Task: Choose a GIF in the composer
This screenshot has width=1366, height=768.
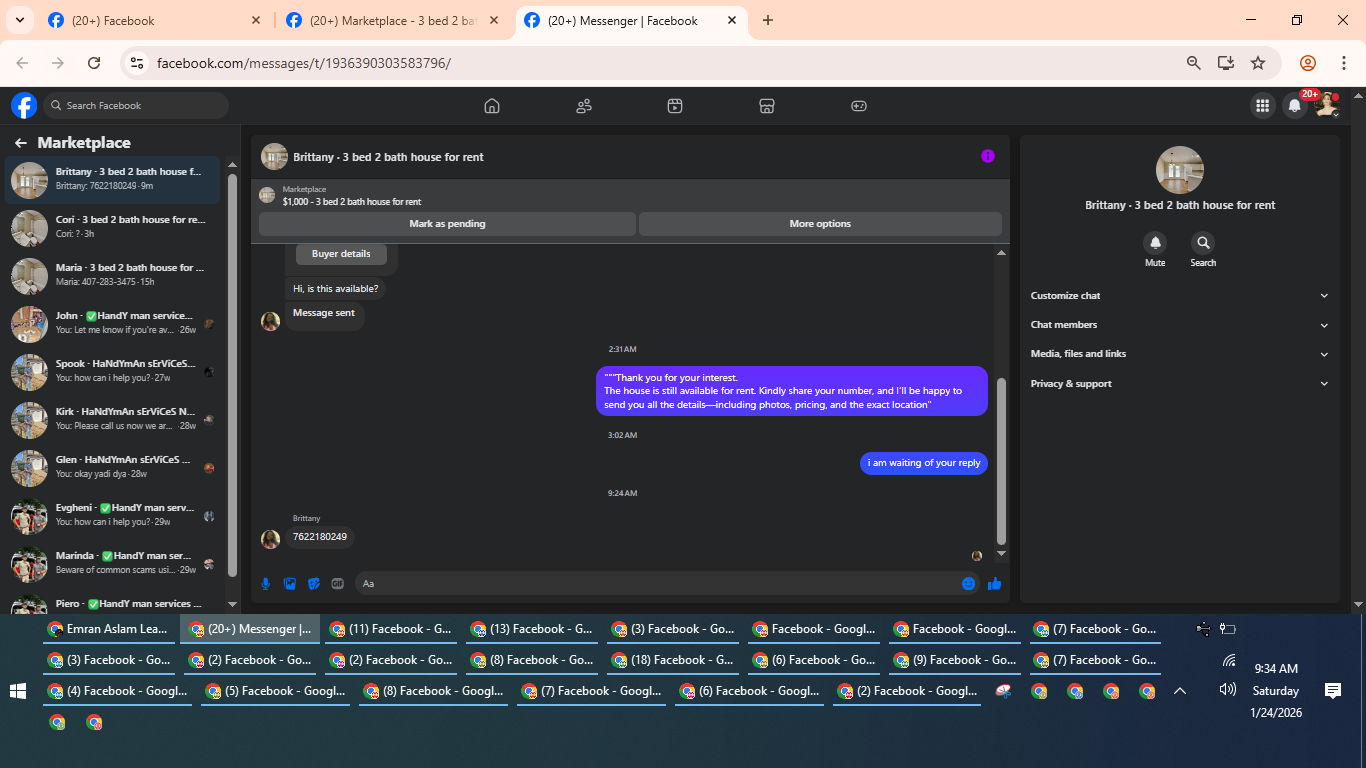Action: [338, 583]
